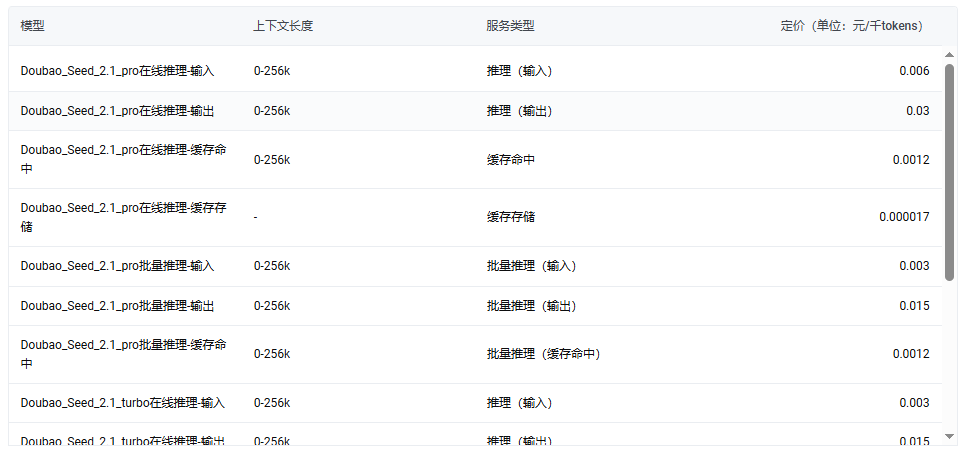Click the scrollbar down arrow

click(950, 437)
